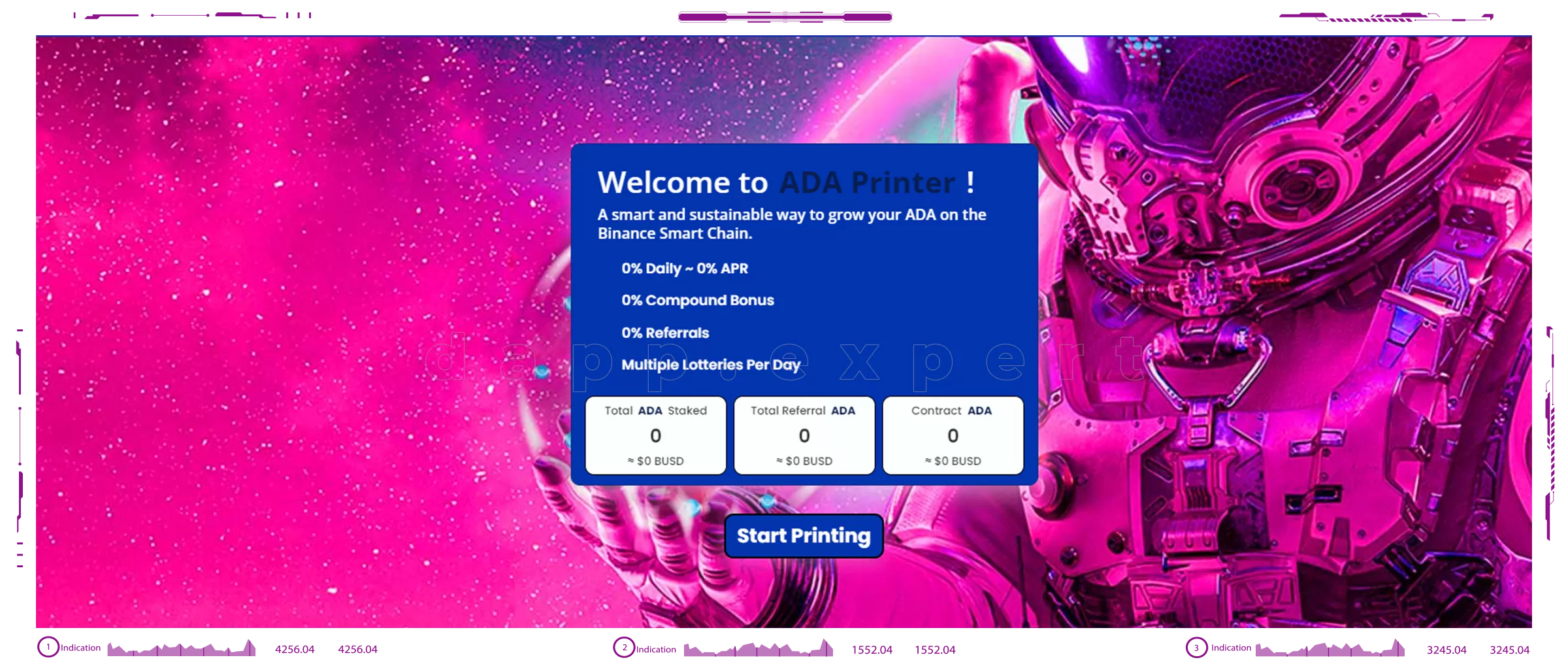Click the Start Printing button
The width and height of the screenshot is (1568, 664).
click(804, 536)
